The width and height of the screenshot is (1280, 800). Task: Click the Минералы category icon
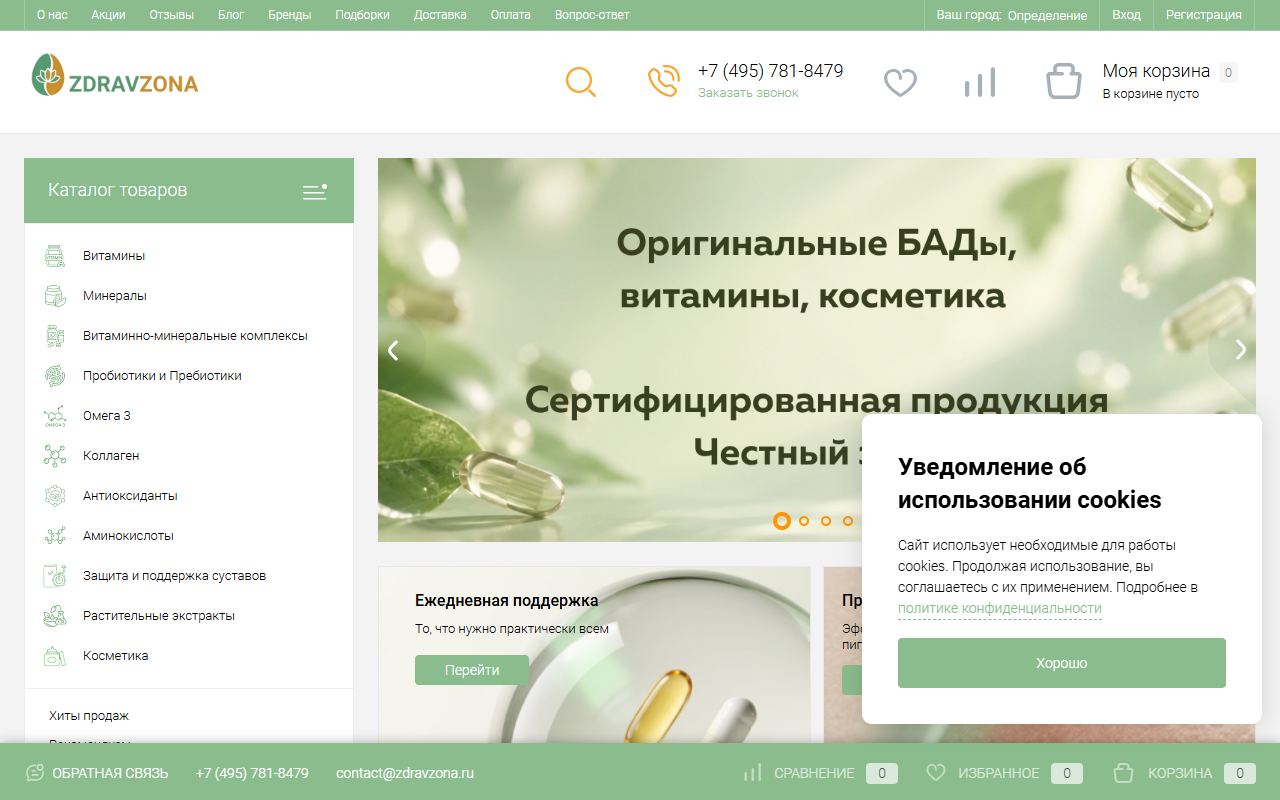(55, 296)
